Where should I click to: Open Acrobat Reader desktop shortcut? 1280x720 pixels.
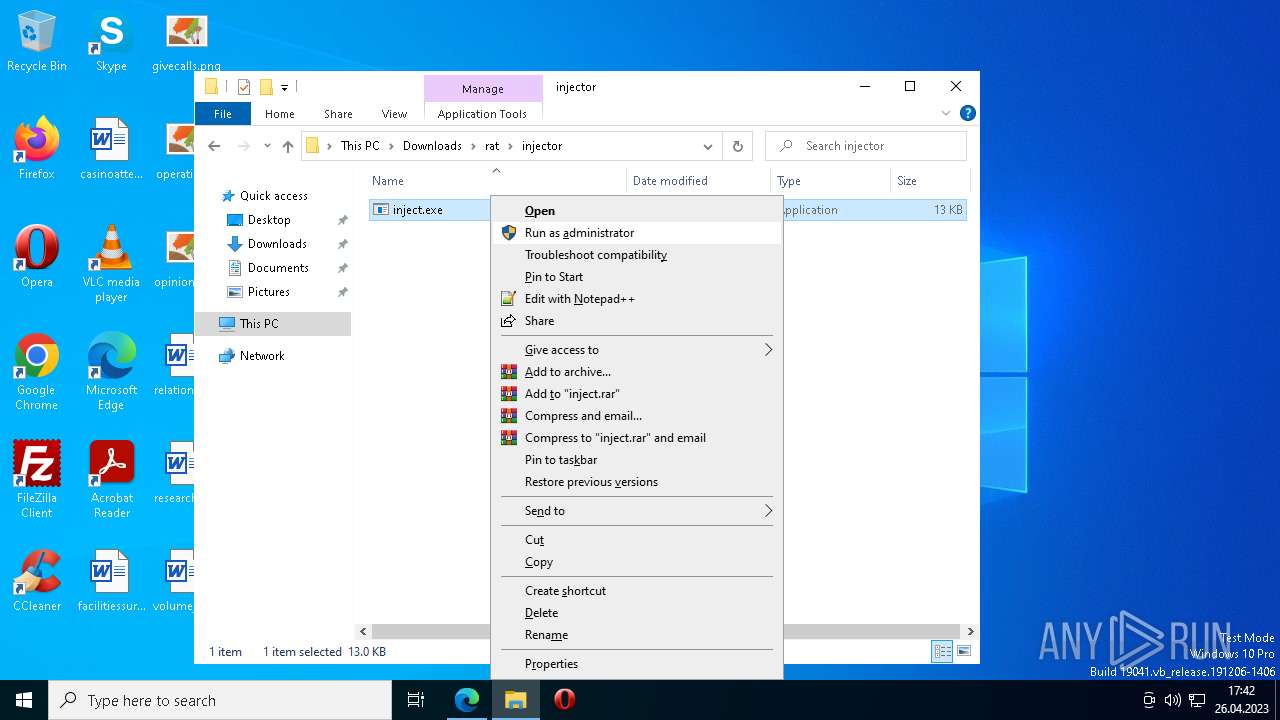coord(111,480)
